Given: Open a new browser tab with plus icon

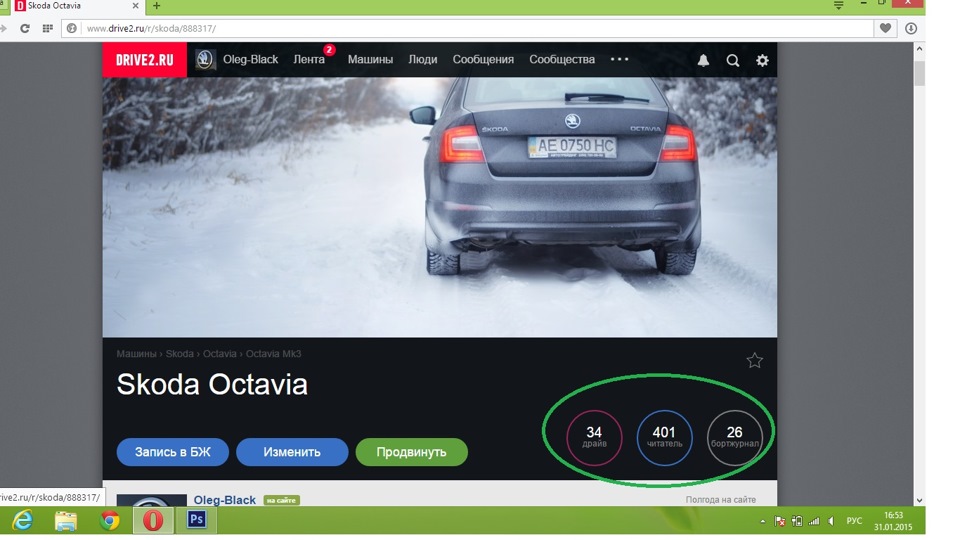Looking at the screenshot, I should (157, 6).
